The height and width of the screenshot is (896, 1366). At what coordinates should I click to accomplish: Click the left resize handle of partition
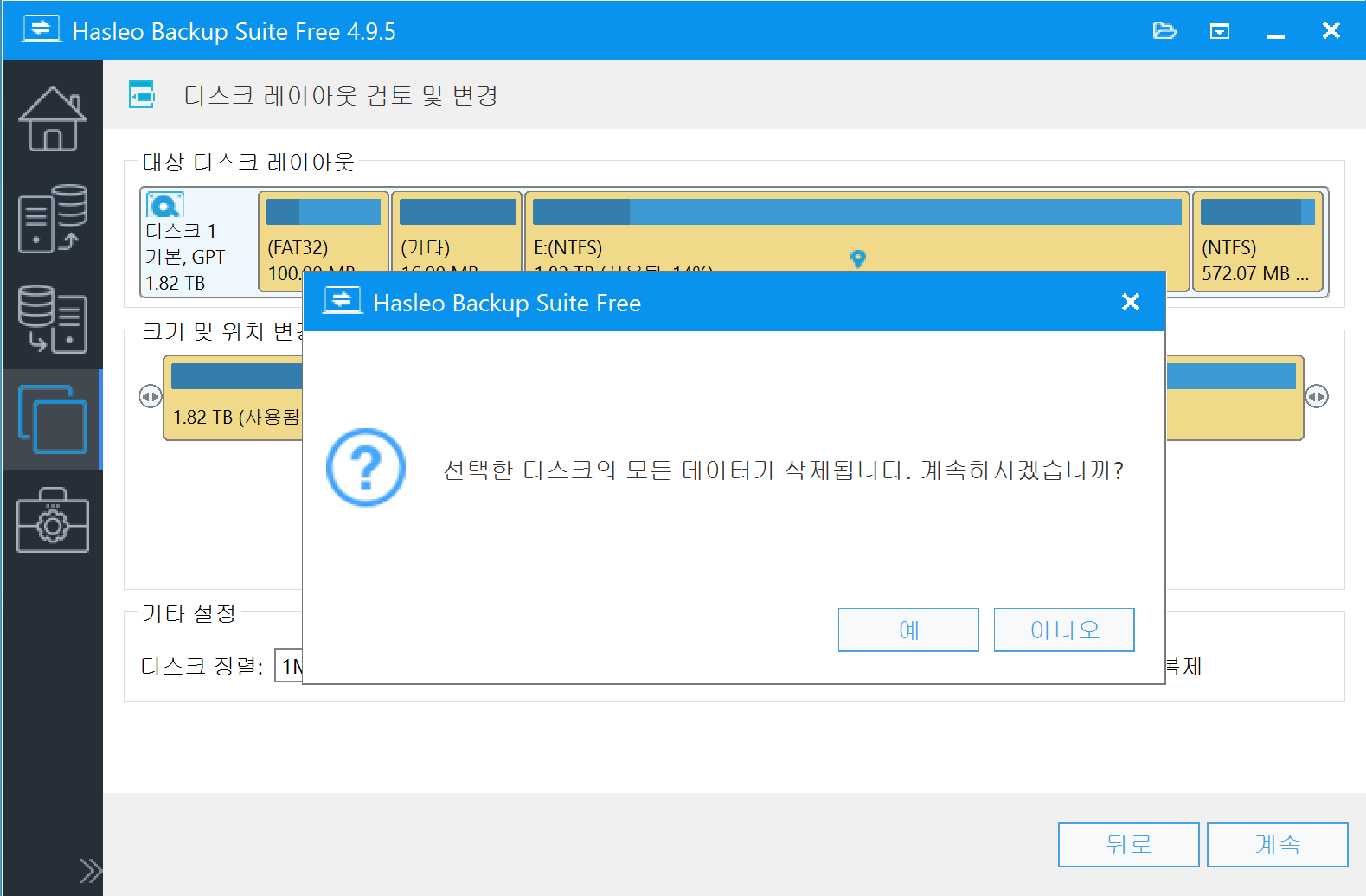pyautogui.click(x=151, y=396)
